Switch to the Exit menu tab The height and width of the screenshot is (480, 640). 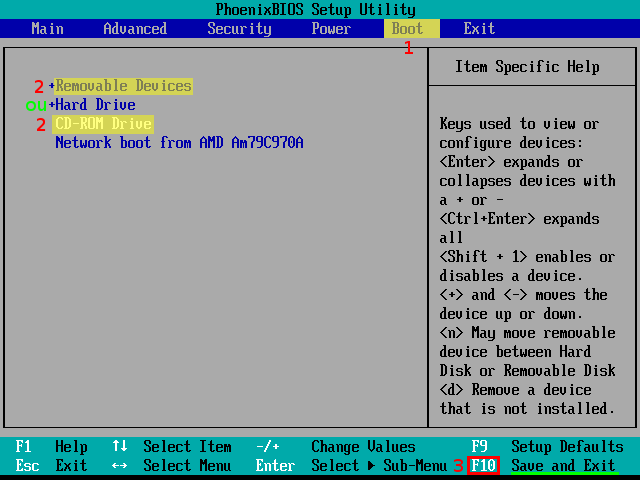[x=479, y=29]
